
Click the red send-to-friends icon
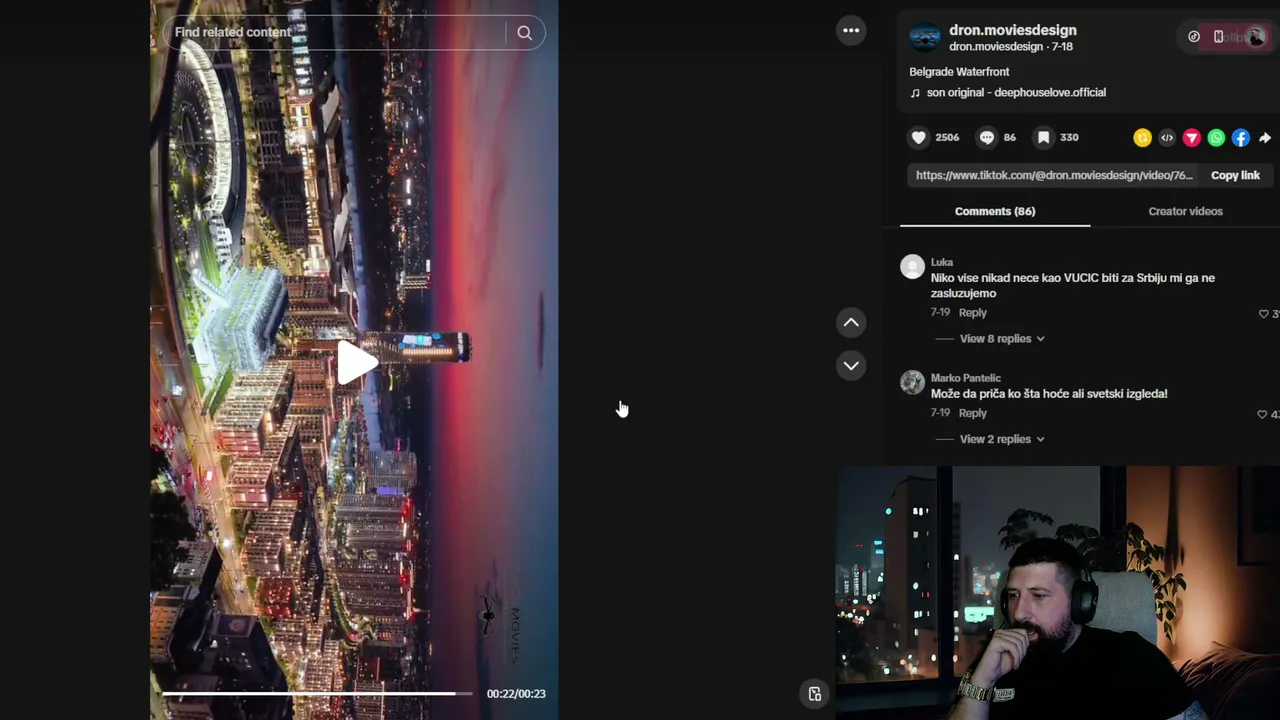pyautogui.click(x=1192, y=138)
